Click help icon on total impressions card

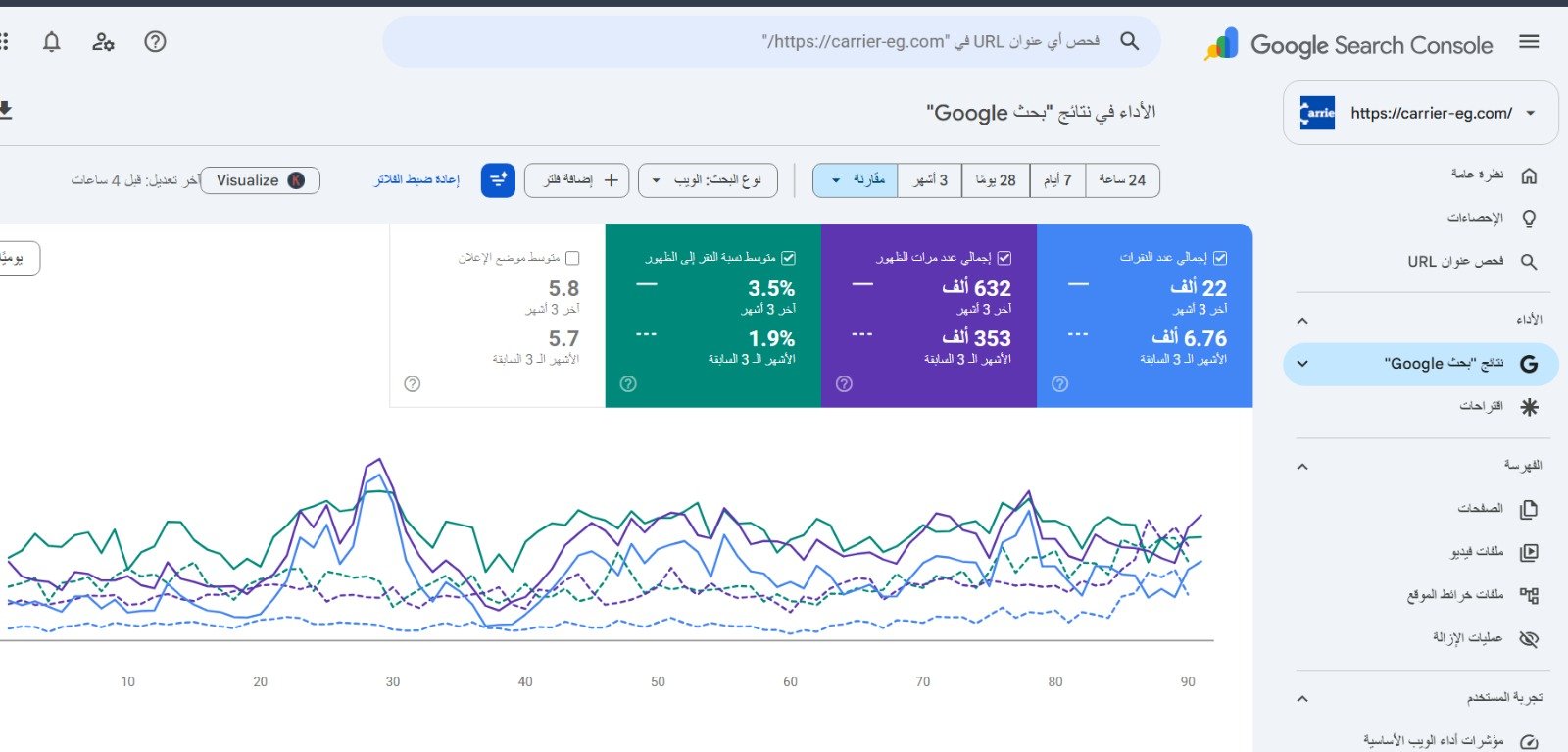tap(844, 384)
